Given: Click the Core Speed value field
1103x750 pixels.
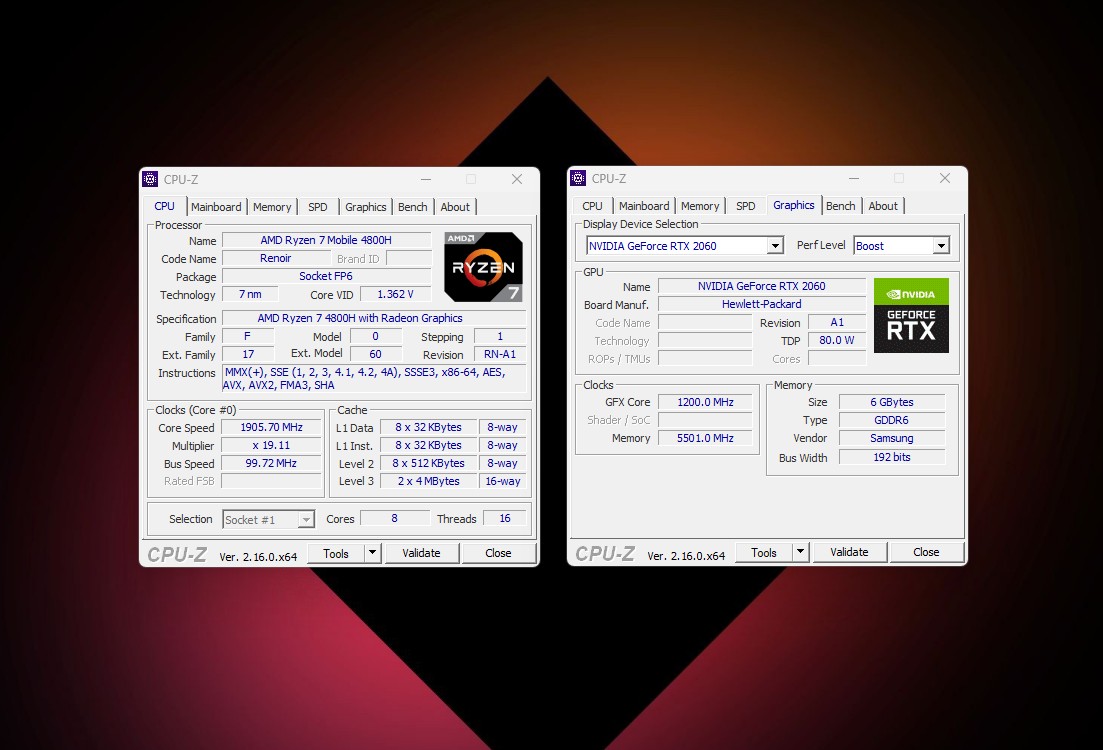Looking at the screenshot, I should [271, 428].
